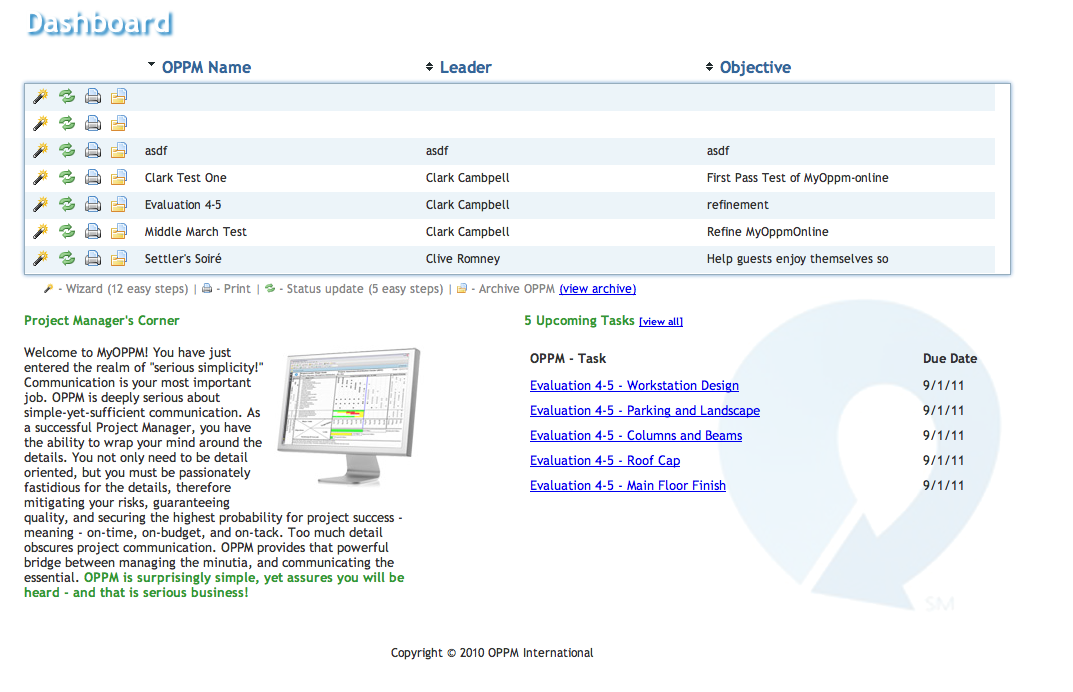Click the '5 Upcoming Tasks' heading
The width and height of the screenshot is (1073, 692).
[x=579, y=320]
